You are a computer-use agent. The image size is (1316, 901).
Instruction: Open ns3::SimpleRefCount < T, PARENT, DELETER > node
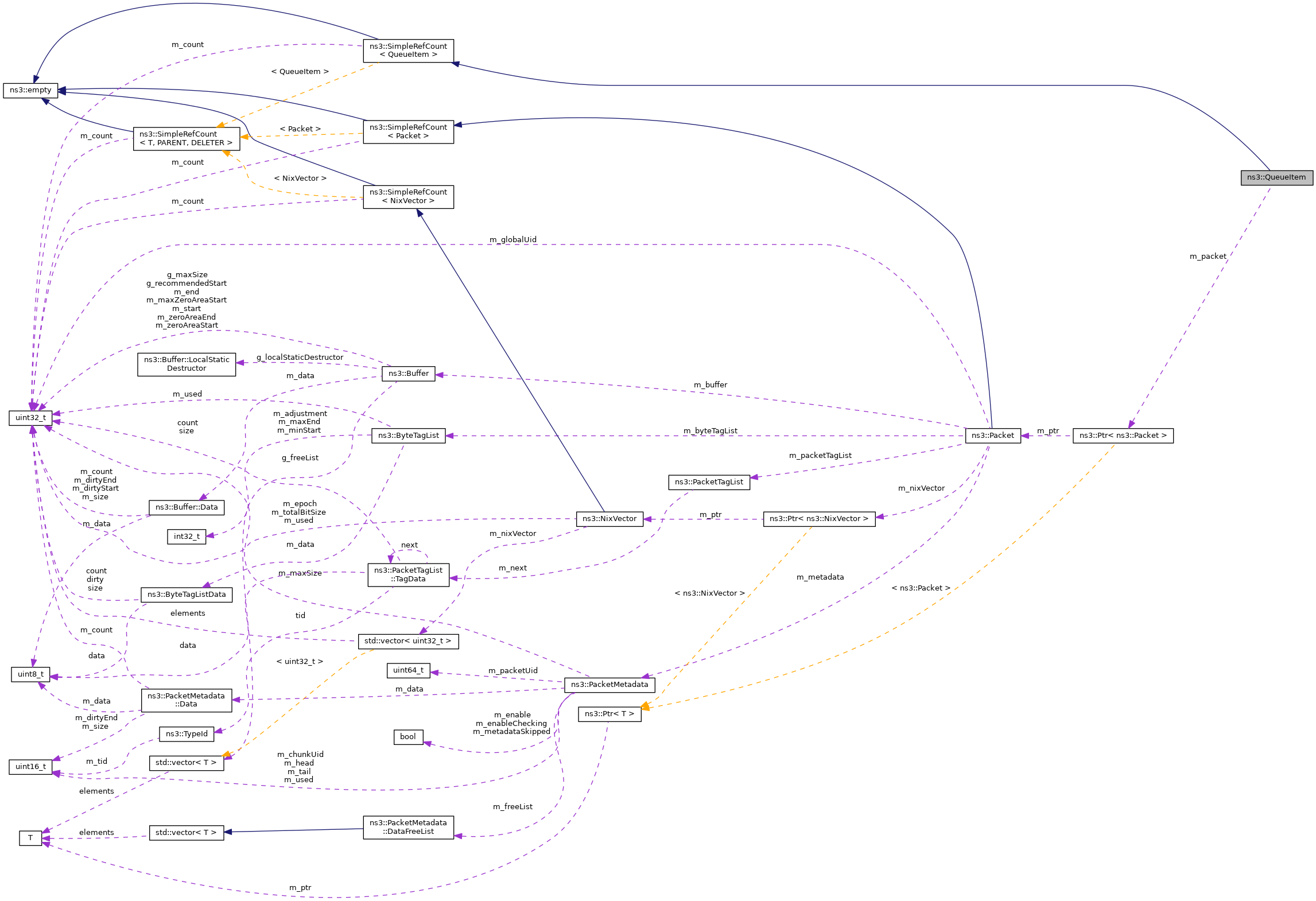pos(187,138)
